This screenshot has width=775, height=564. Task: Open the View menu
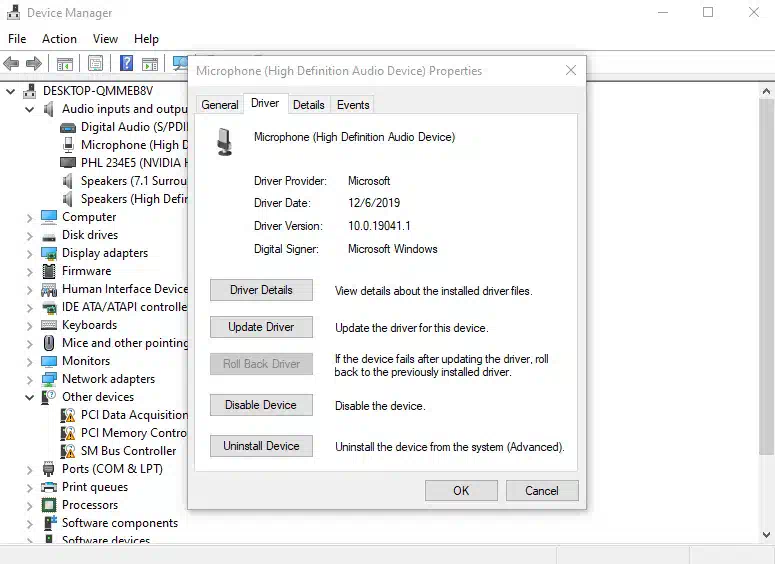105,39
